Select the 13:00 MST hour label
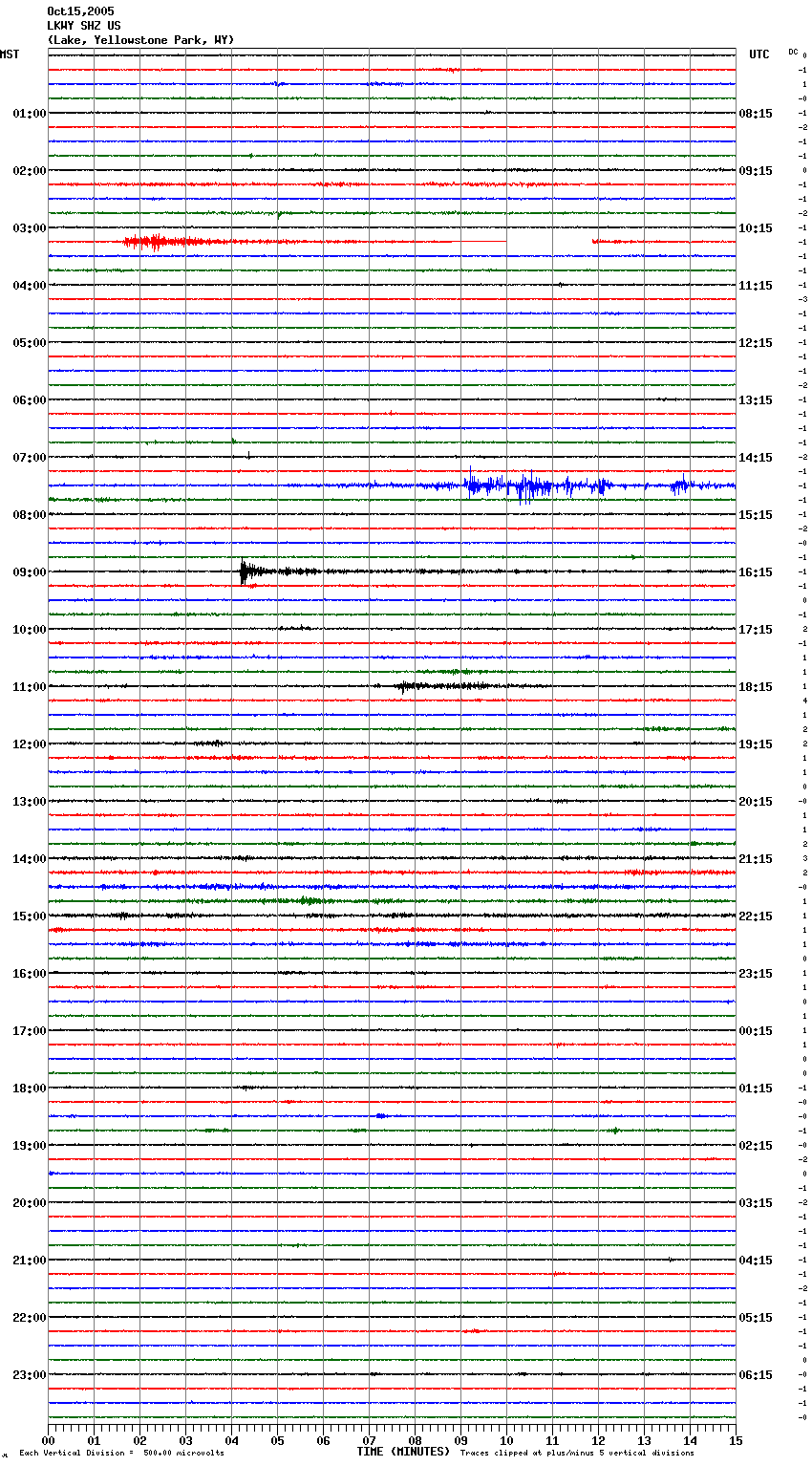Screen dimensions: 812x1466 [30, 802]
